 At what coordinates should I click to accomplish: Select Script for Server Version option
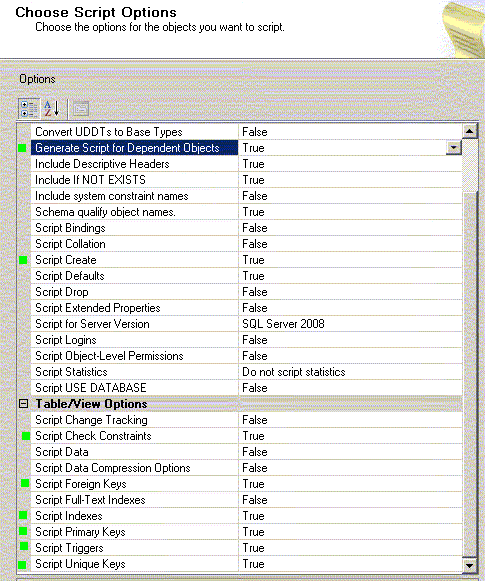[x=92, y=324]
